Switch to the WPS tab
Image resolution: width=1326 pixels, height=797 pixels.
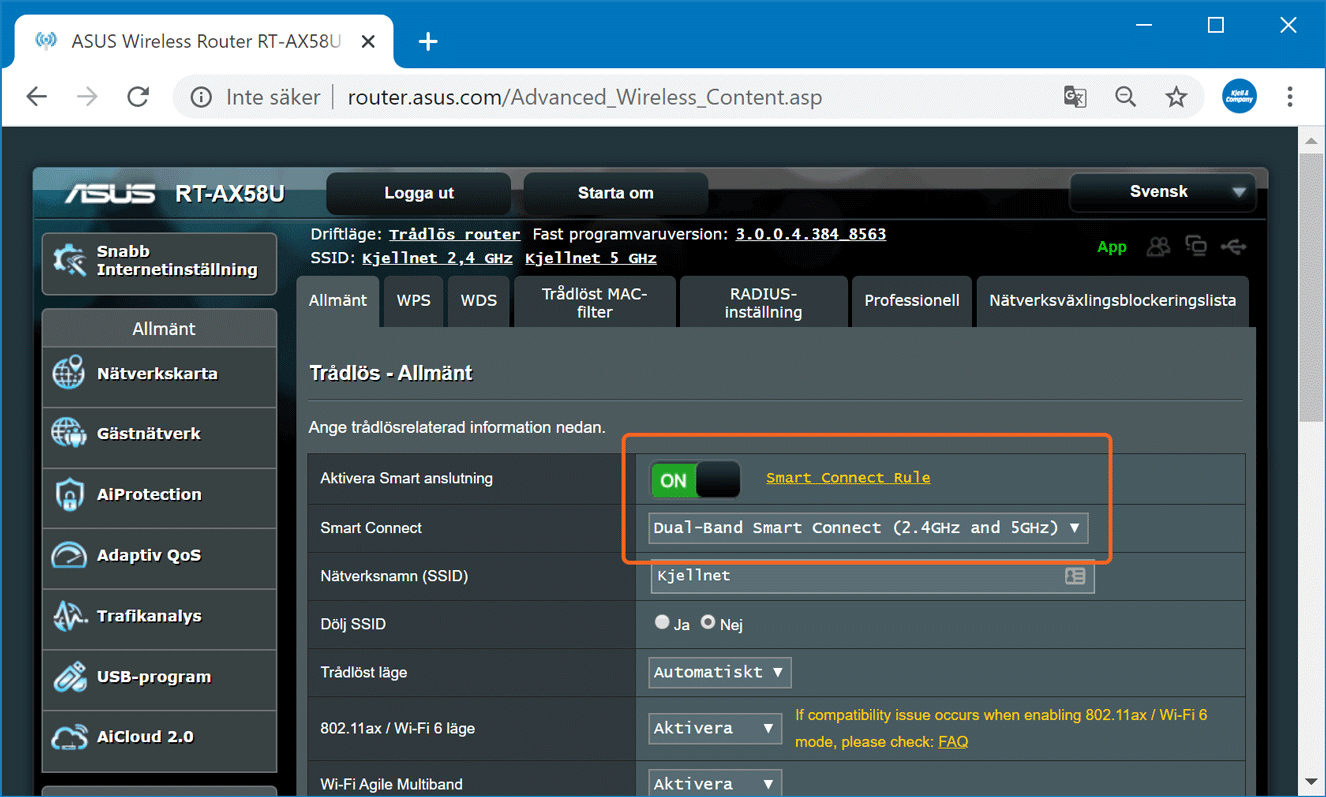[x=413, y=301]
